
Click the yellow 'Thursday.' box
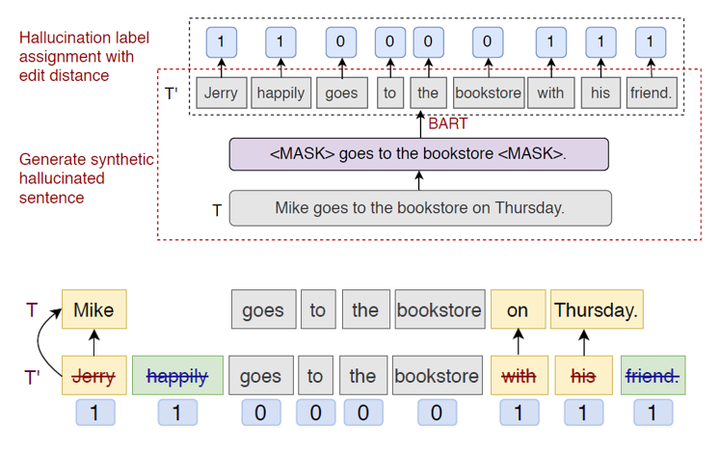pyautogui.click(x=597, y=309)
